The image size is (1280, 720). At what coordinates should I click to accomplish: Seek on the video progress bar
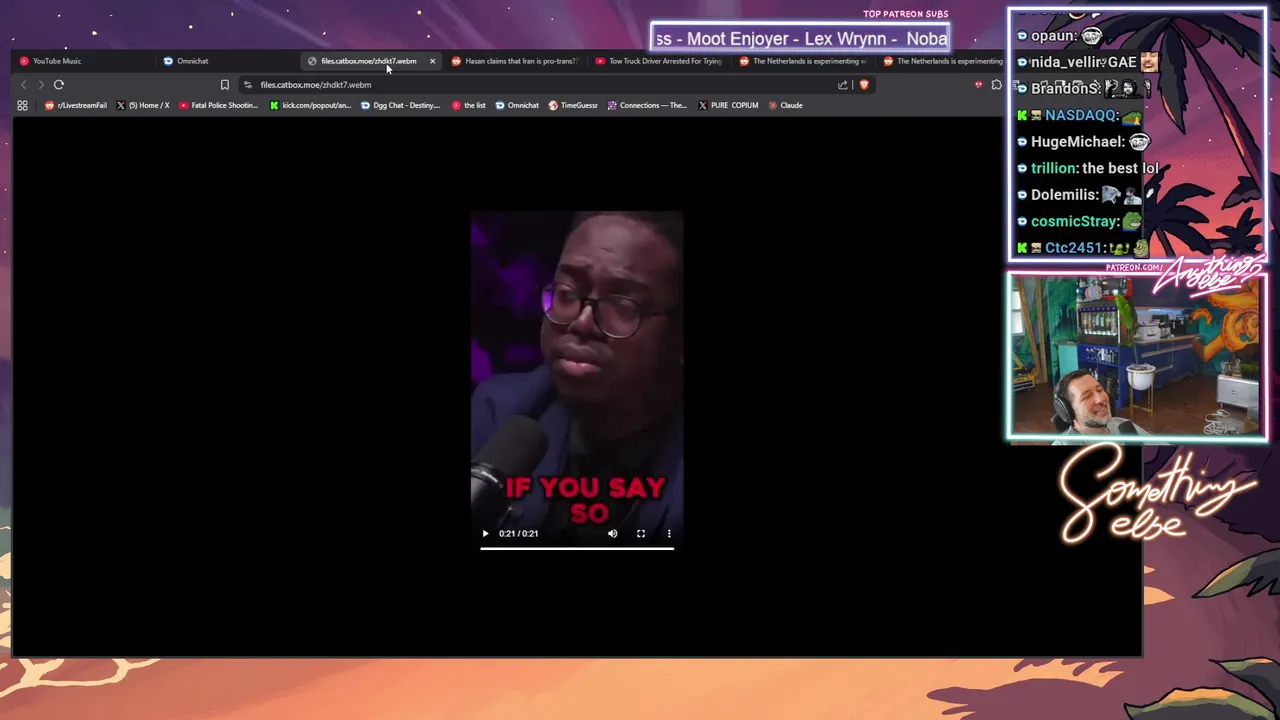point(577,548)
